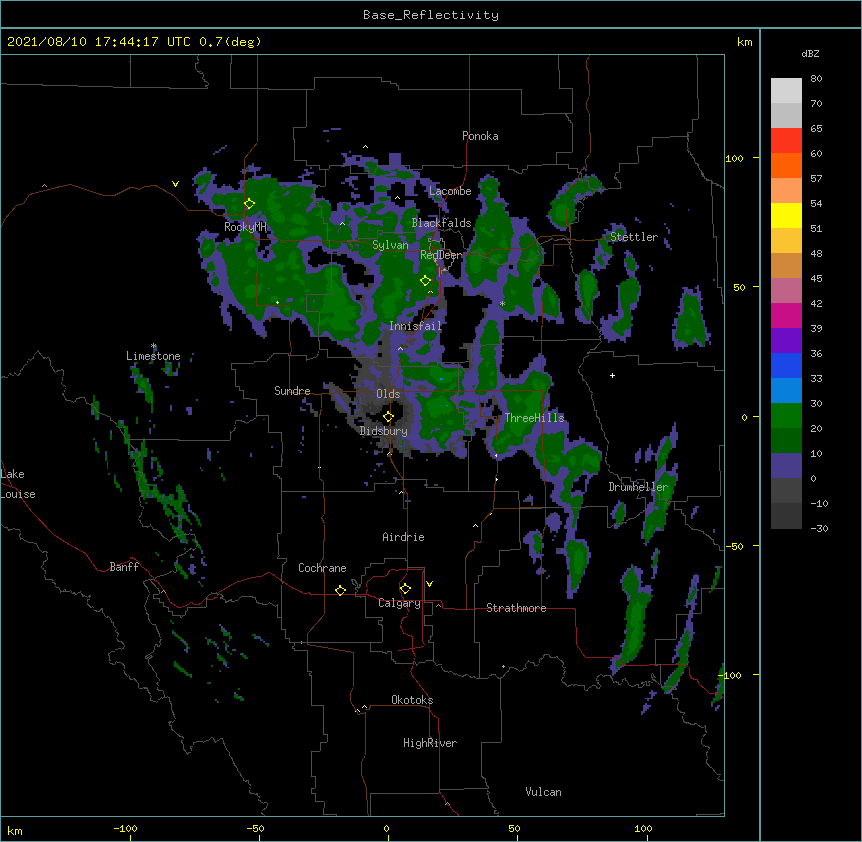Click the Sylvan label on the map
This screenshot has width=862, height=842.
pos(390,245)
